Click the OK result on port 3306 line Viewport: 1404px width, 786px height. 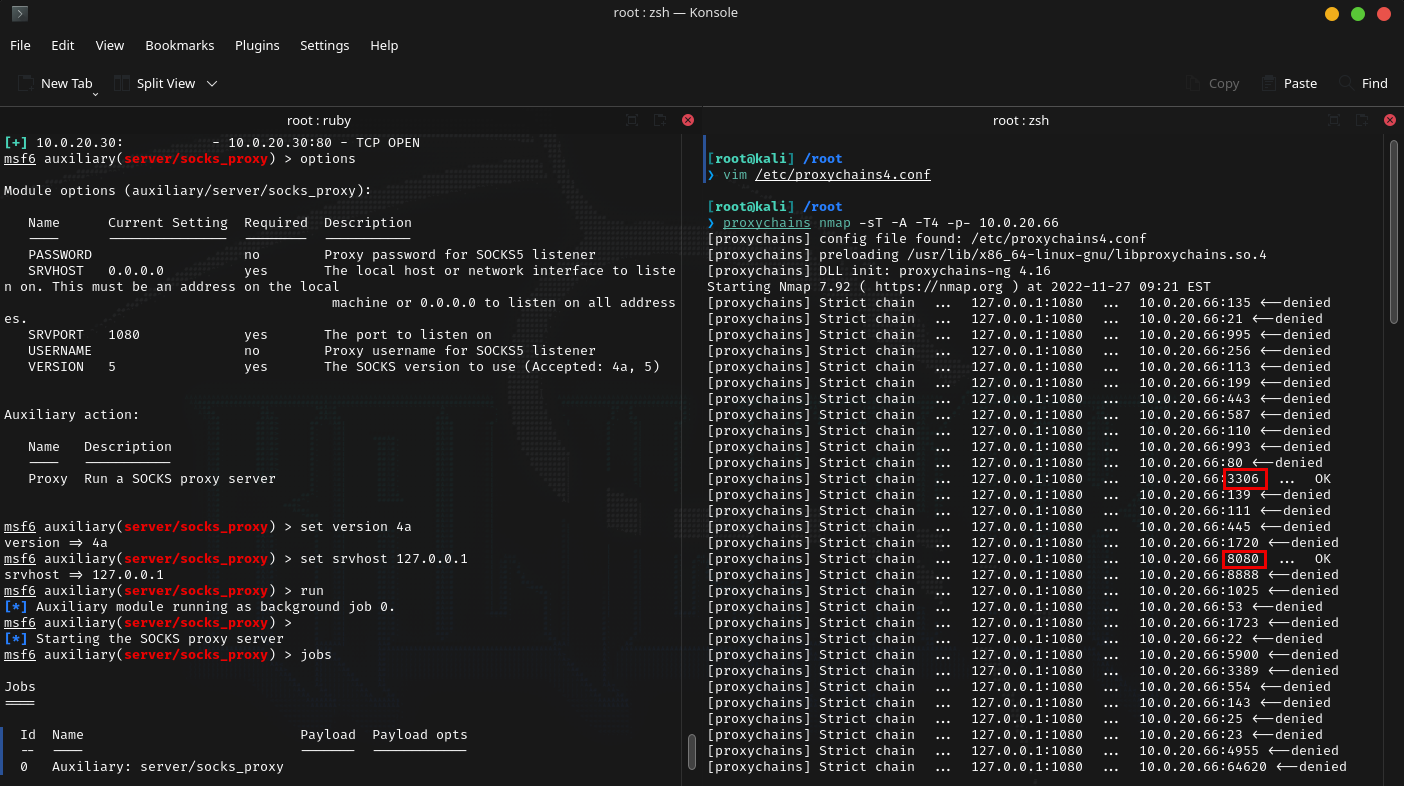[x=1323, y=479]
